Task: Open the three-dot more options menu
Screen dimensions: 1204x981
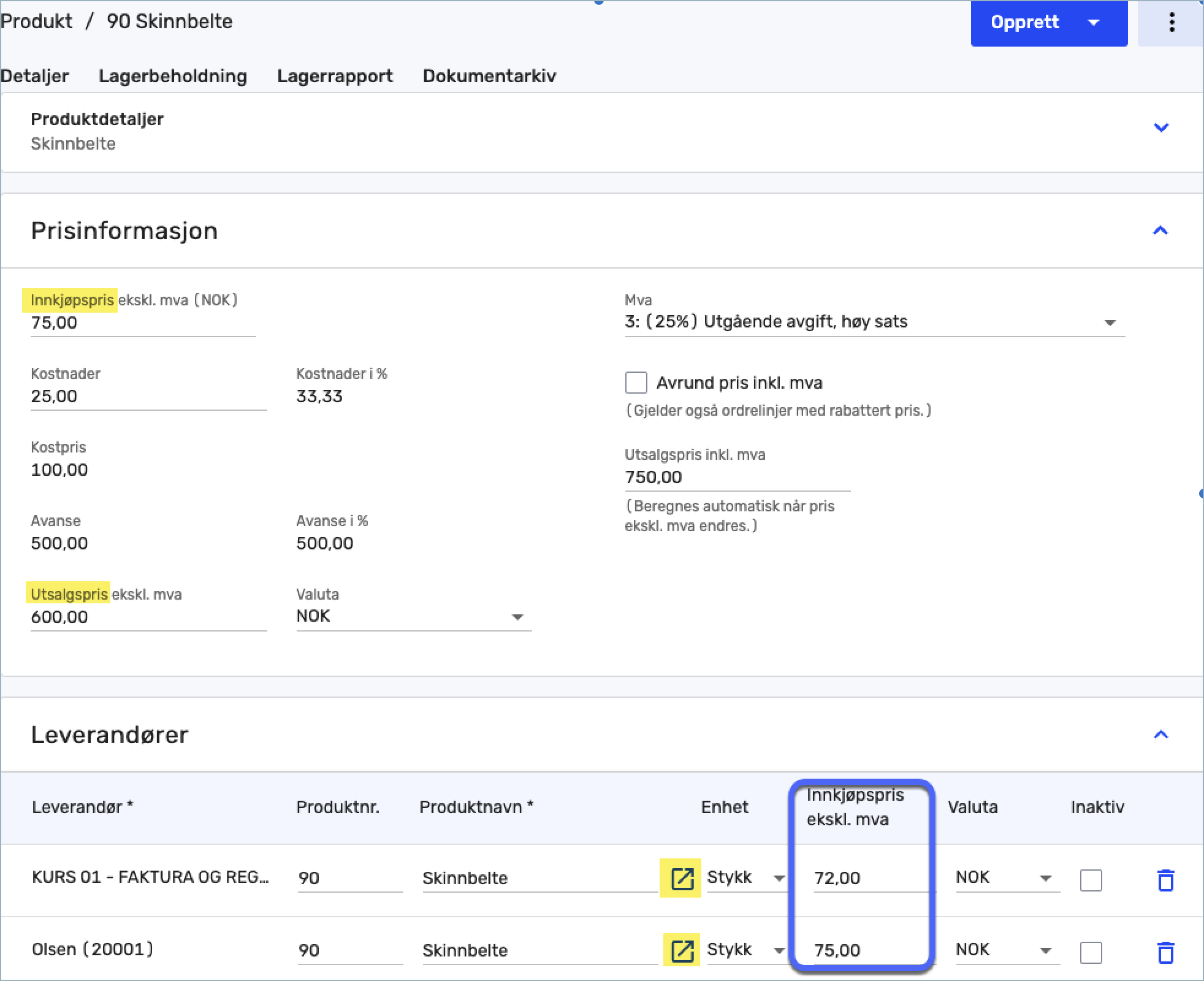Action: coord(1172,23)
